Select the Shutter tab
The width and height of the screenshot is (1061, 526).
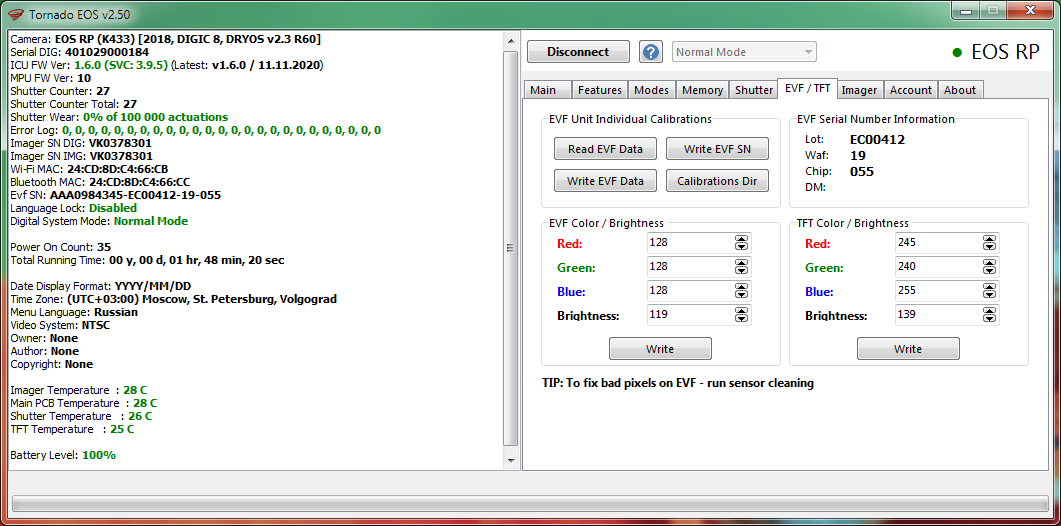753,90
